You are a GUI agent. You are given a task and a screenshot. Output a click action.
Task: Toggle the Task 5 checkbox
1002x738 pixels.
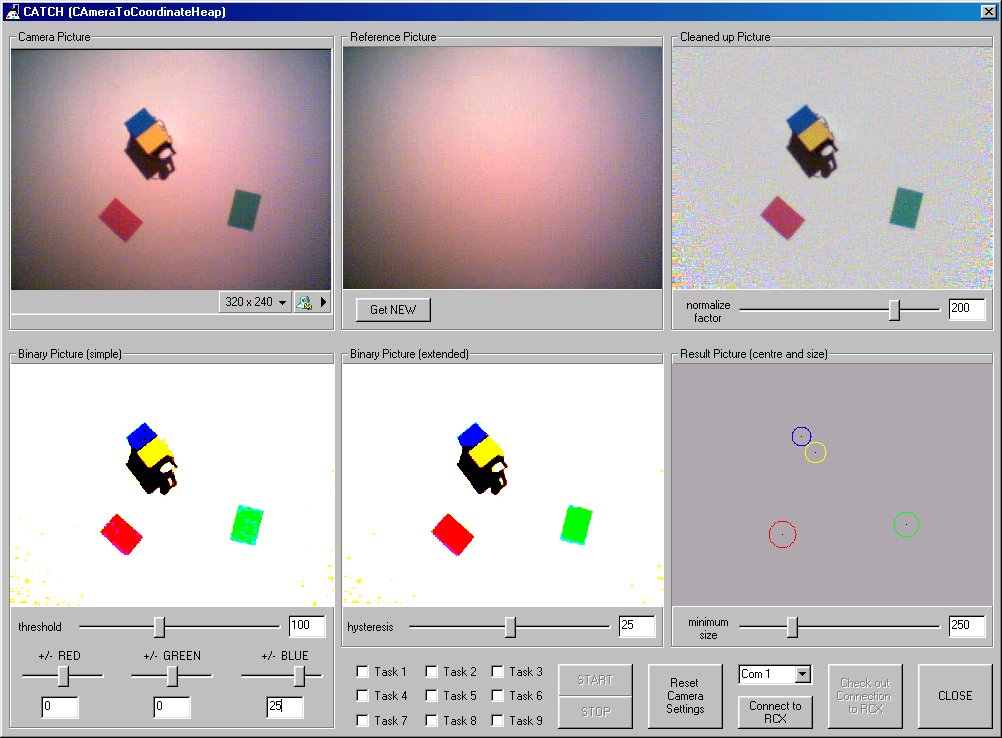click(432, 696)
